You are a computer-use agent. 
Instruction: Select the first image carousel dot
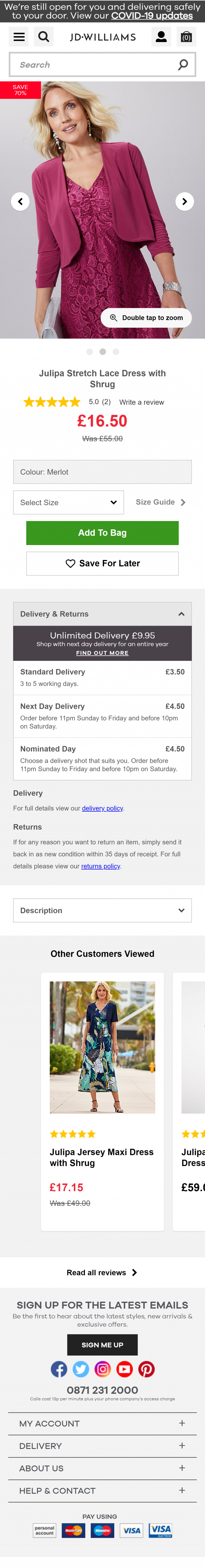(90, 352)
